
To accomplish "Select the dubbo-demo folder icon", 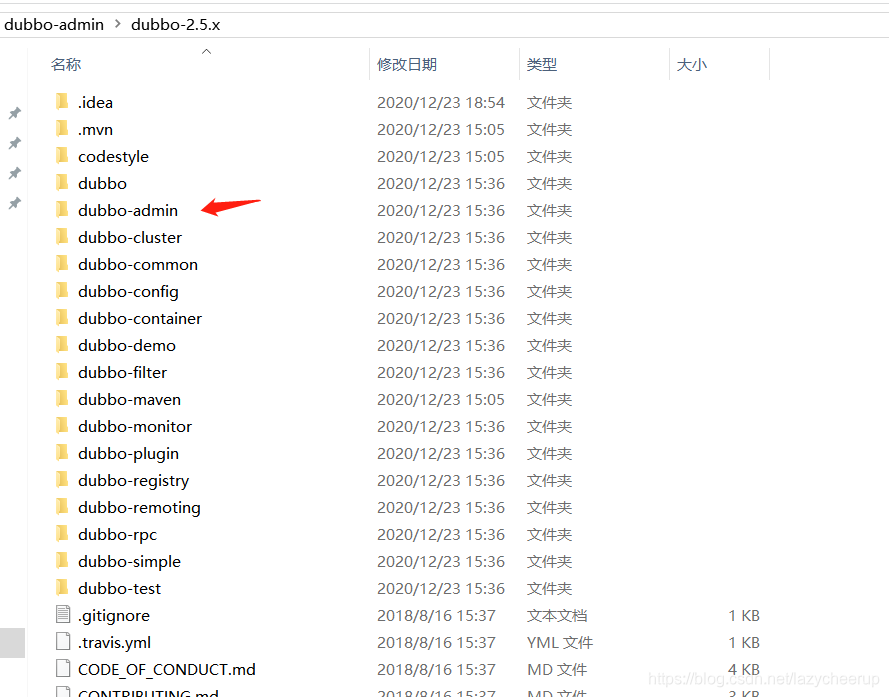I will [x=62, y=345].
